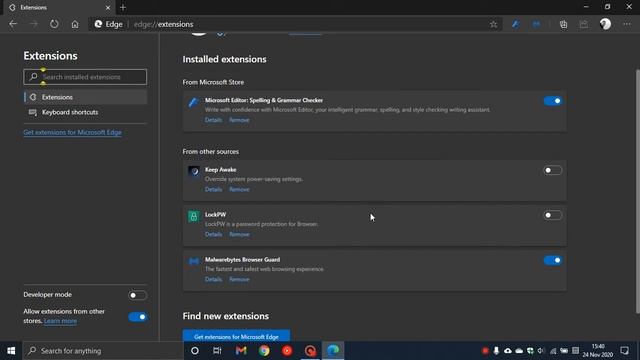Viewport: 640px width, 360px height.
Task: Close the Extensions tab
Action: click(x=108, y=7)
